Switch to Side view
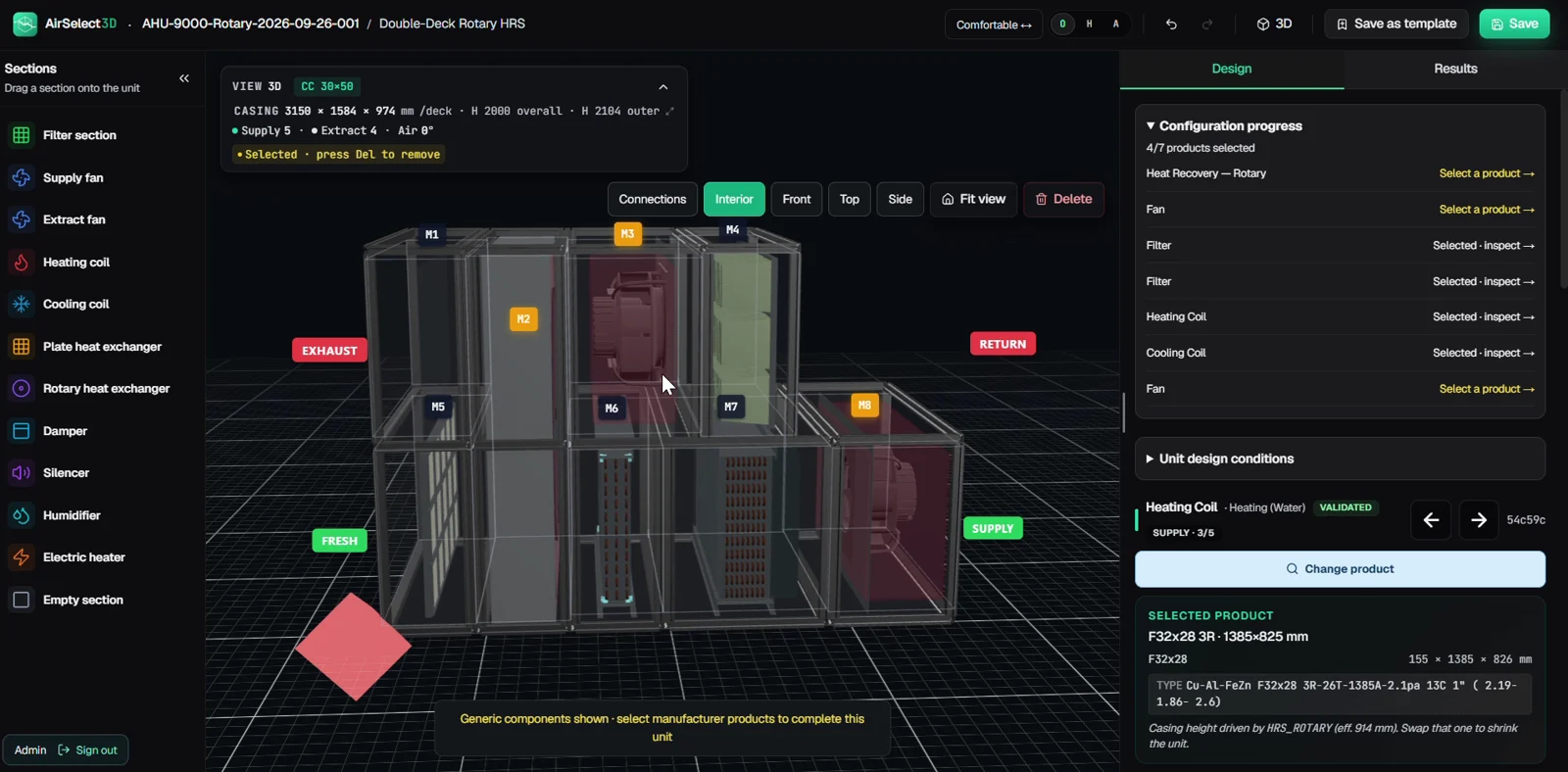 pyautogui.click(x=901, y=199)
